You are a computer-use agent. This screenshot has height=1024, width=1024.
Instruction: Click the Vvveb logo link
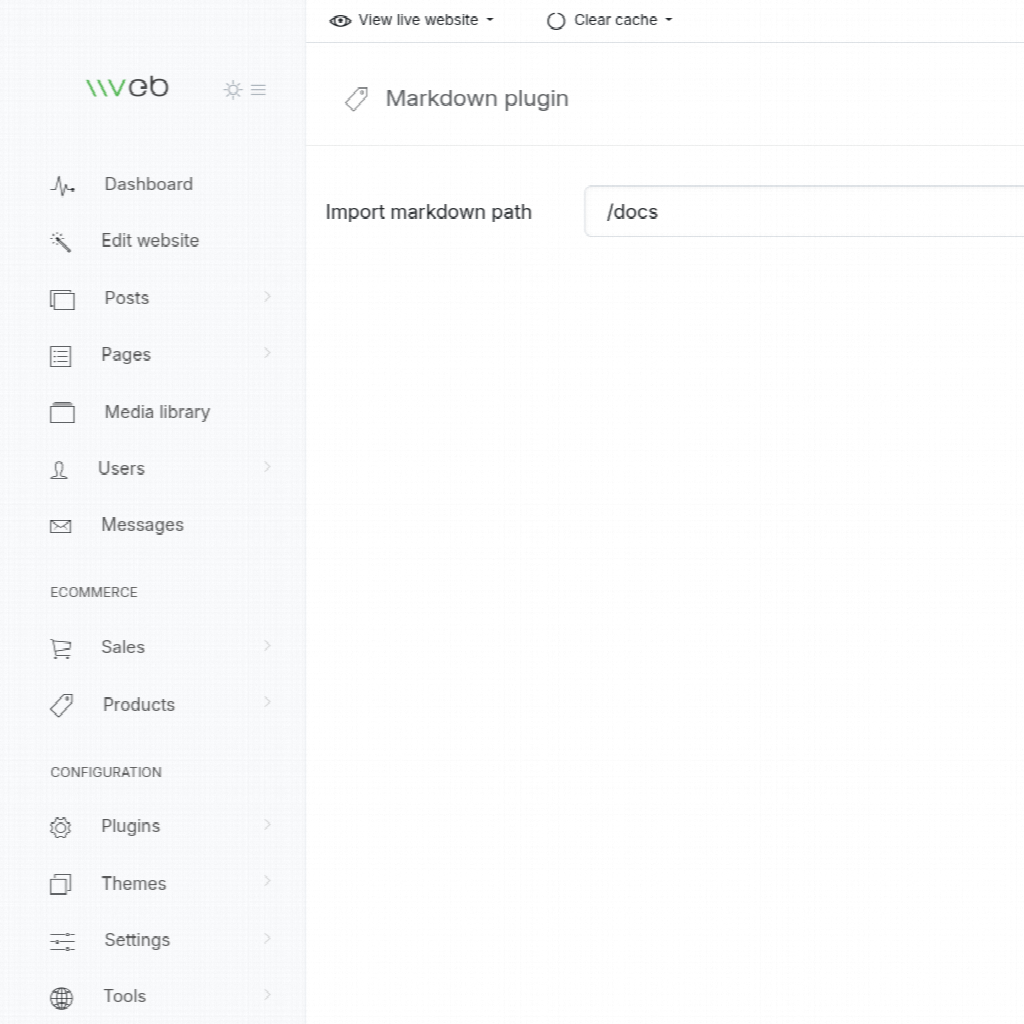(x=127, y=88)
